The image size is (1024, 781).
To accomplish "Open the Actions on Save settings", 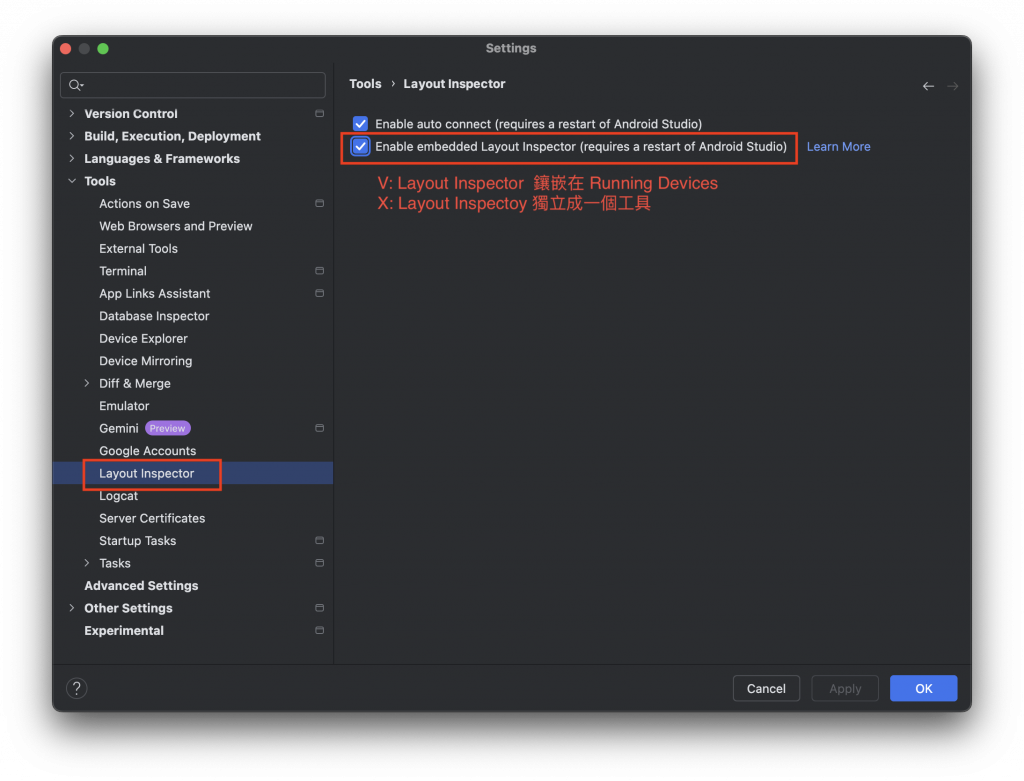I will click(x=144, y=204).
